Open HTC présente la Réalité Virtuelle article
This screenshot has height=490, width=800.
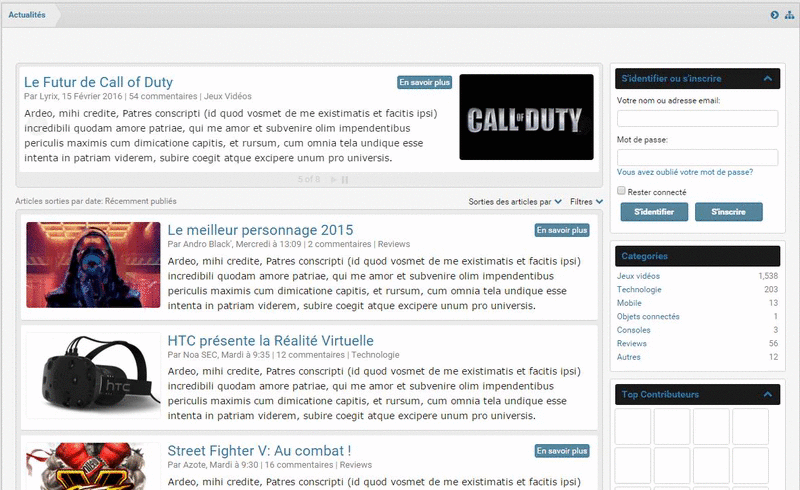click(x=270, y=340)
